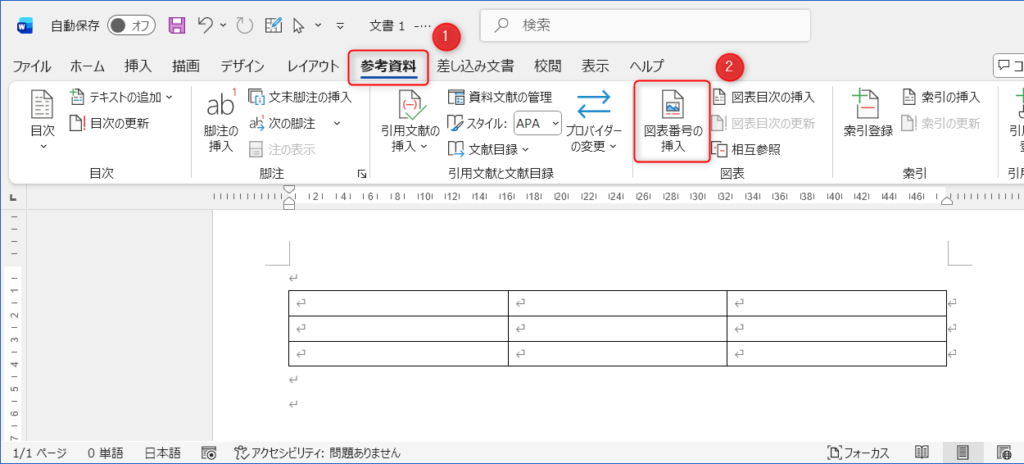Click the Save floppy disk icon

(177, 25)
